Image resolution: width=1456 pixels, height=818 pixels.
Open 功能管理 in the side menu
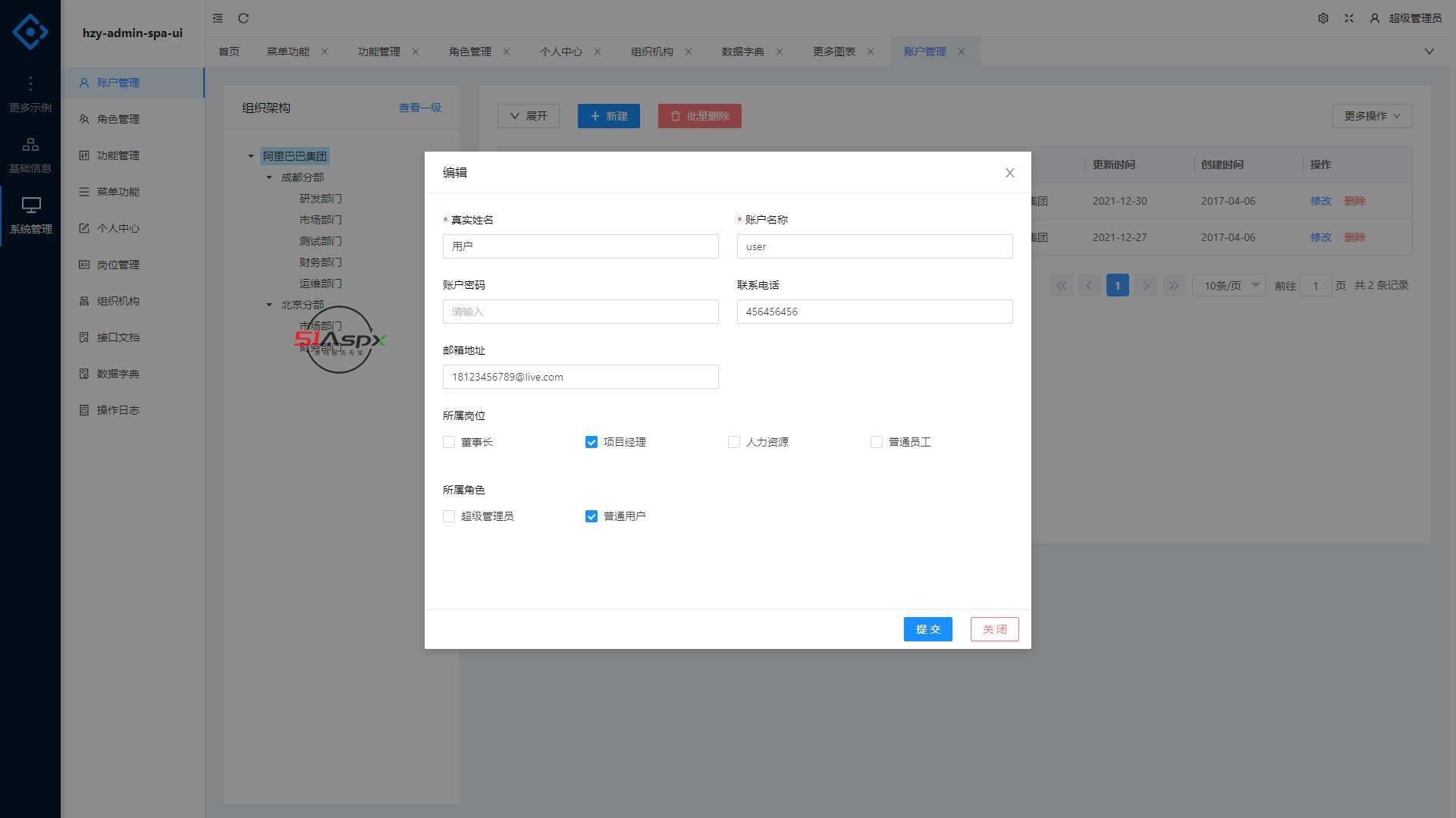coord(133,155)
